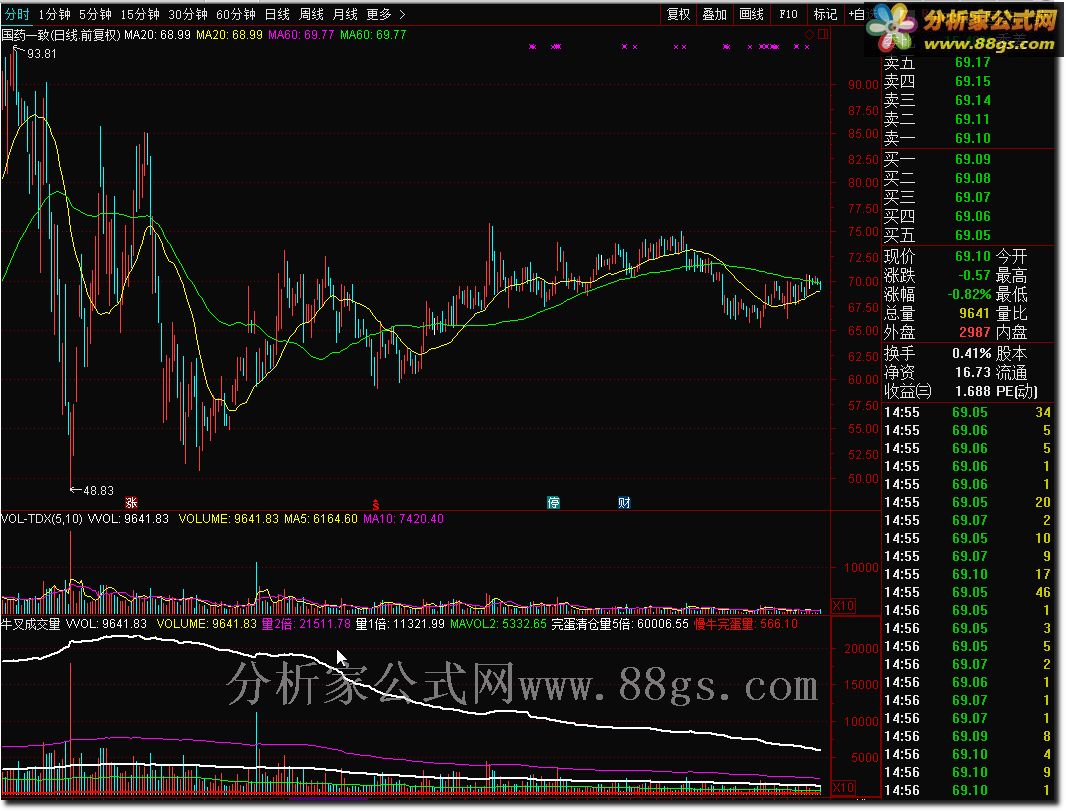1066x811 pixels.
Task: Click the X10 scale label in VOL-TDX panel
Action: 844,605
